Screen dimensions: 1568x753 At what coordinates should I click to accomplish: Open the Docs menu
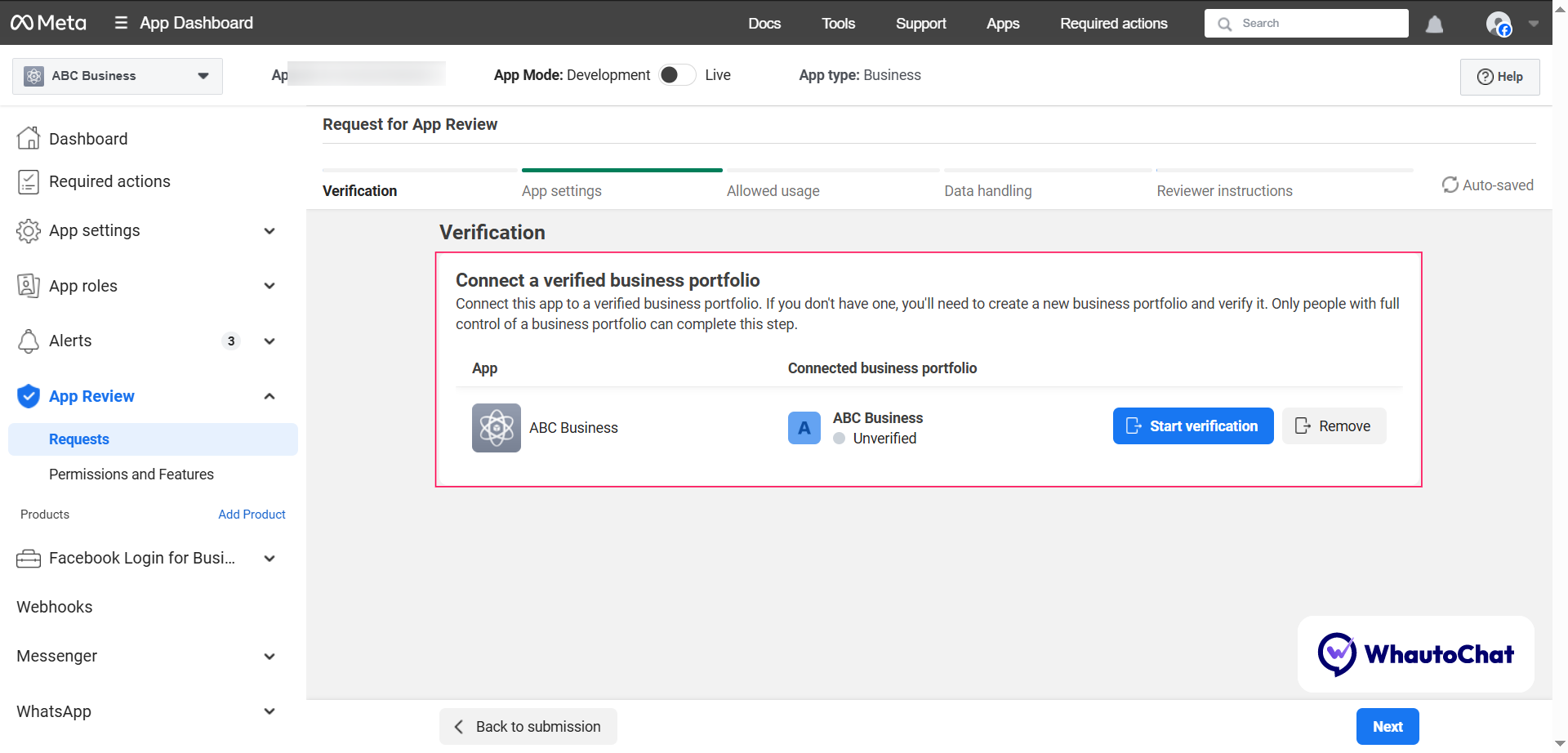[764, 24]
